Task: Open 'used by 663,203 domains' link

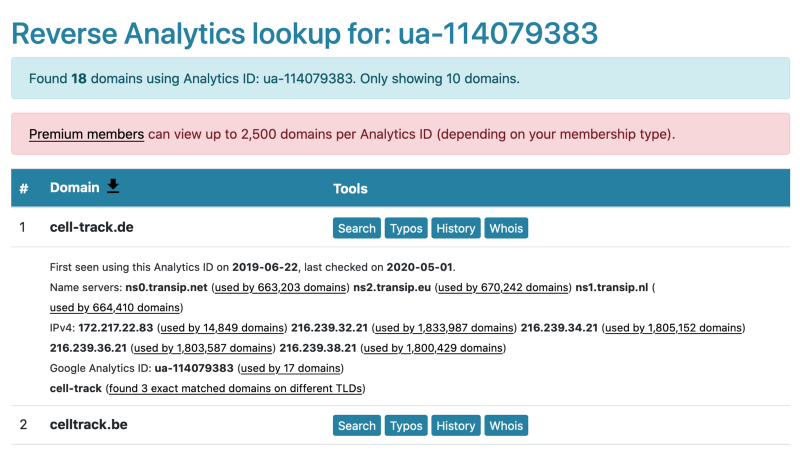Action: [x=280, y=287]
